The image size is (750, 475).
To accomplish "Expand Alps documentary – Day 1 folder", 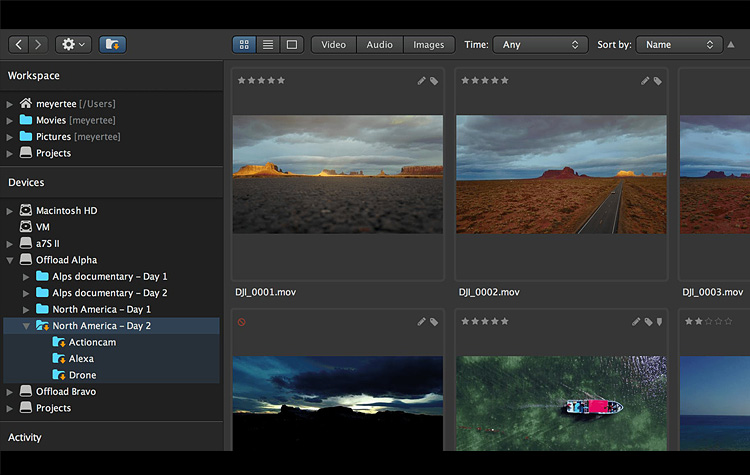I will pyautogui.click(x=26, y=277).
